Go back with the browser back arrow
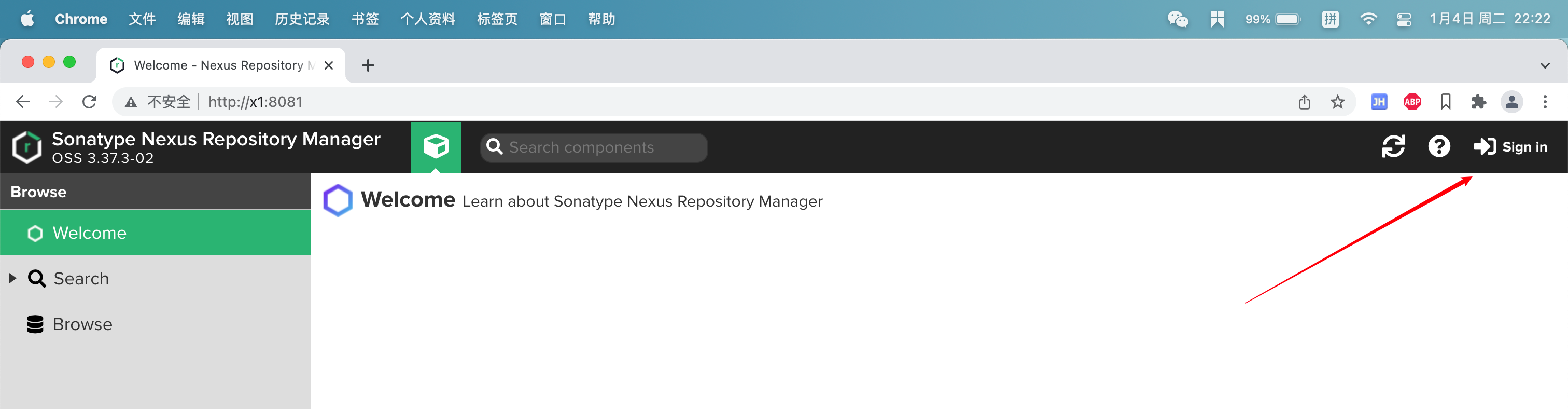Image resolution: width=1568 pixels, height=409 pixels. tap(22, 102)
